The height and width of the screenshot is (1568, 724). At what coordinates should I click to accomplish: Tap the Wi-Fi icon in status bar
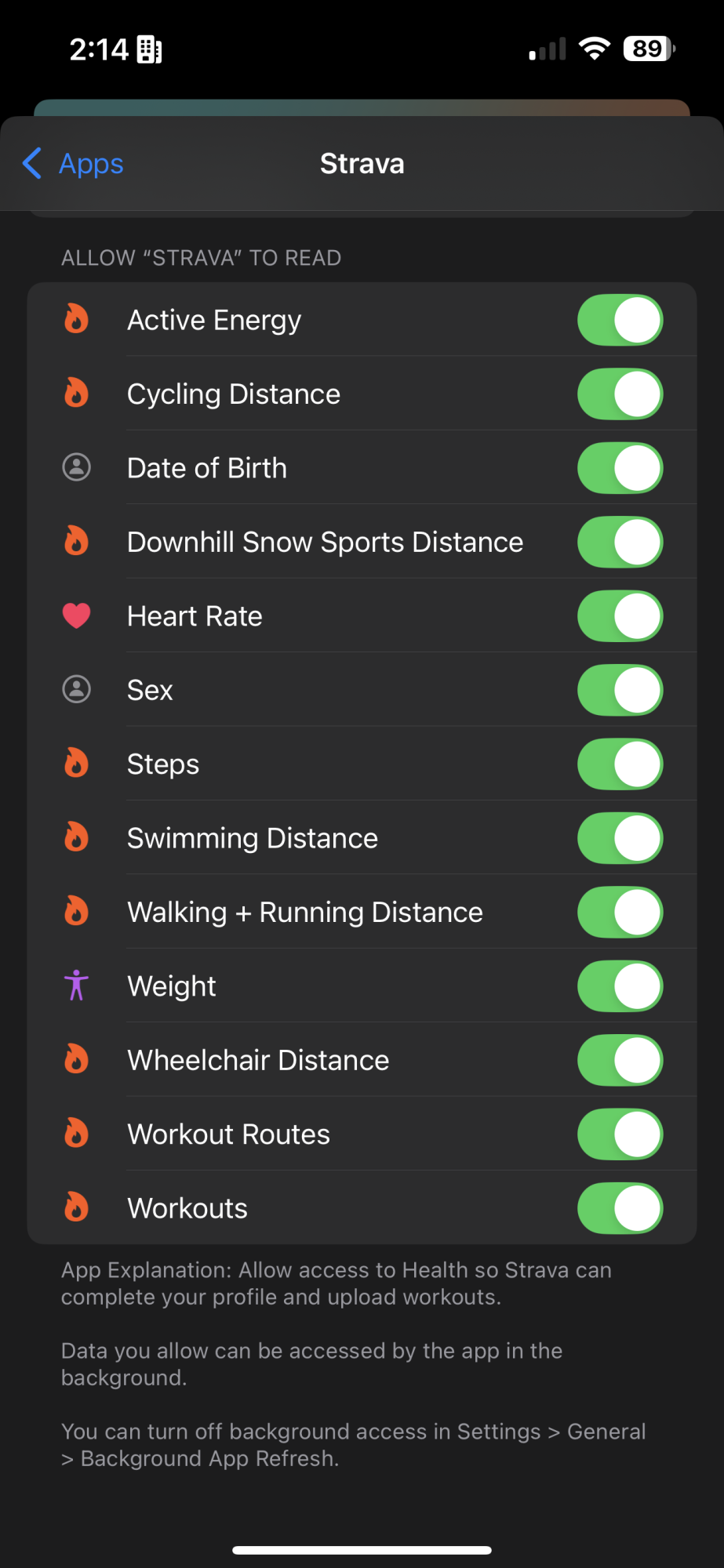point(595,49)
